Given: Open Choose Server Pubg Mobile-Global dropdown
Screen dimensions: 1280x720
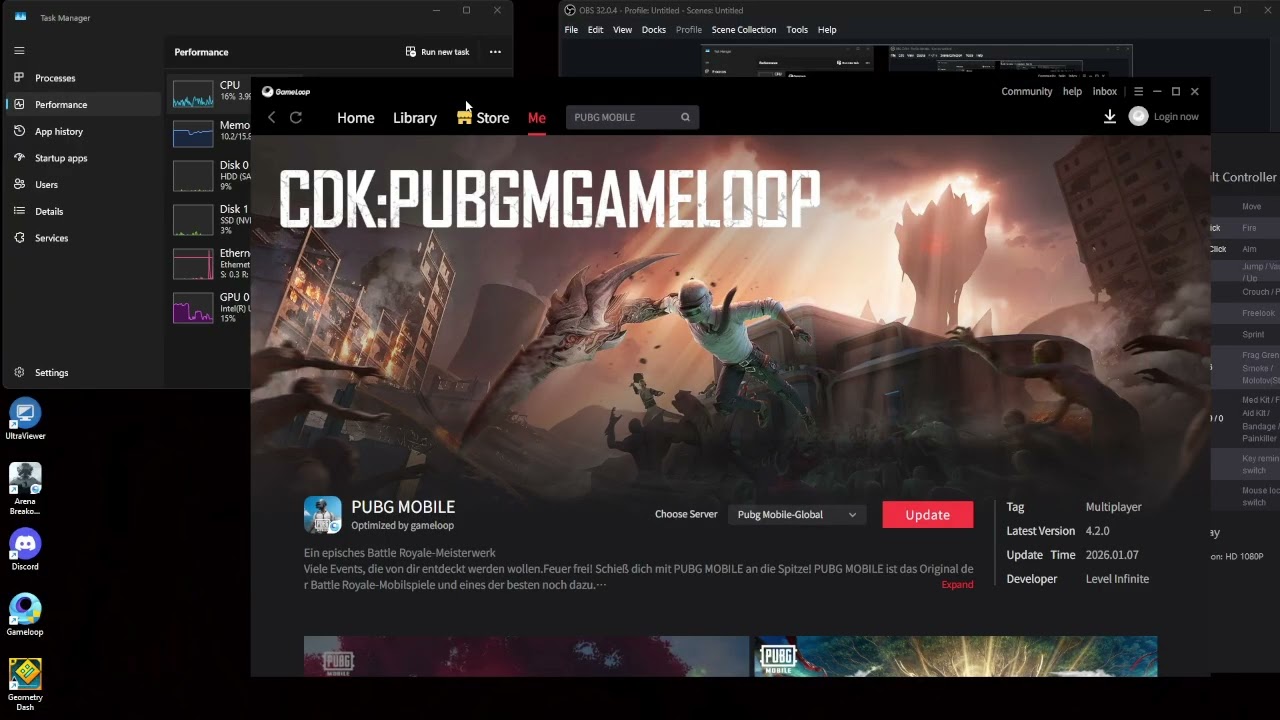Looking at the screenshot, I should (x=796, y=514).
